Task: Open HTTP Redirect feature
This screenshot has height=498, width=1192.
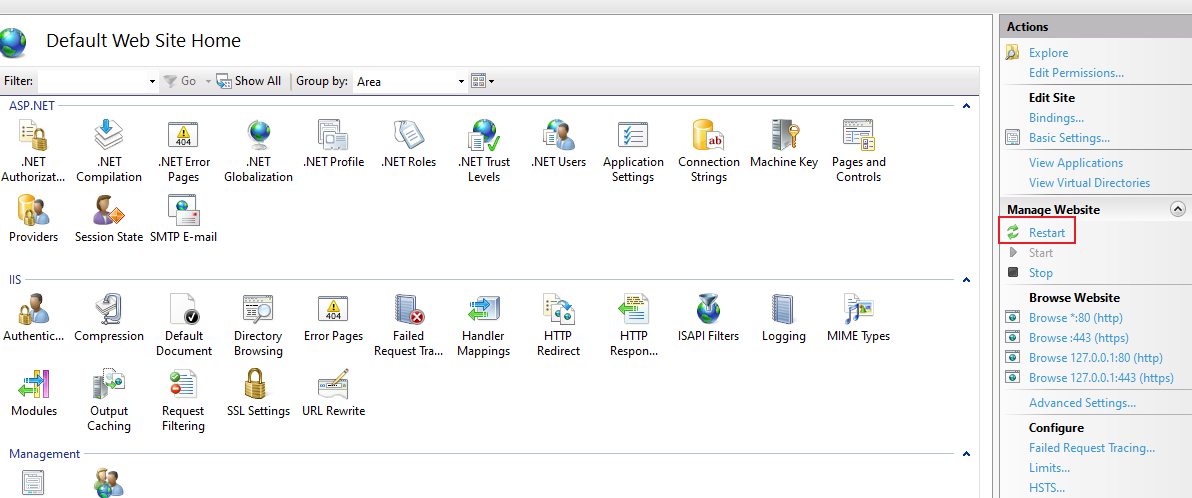Action: (x=558, y=325)
